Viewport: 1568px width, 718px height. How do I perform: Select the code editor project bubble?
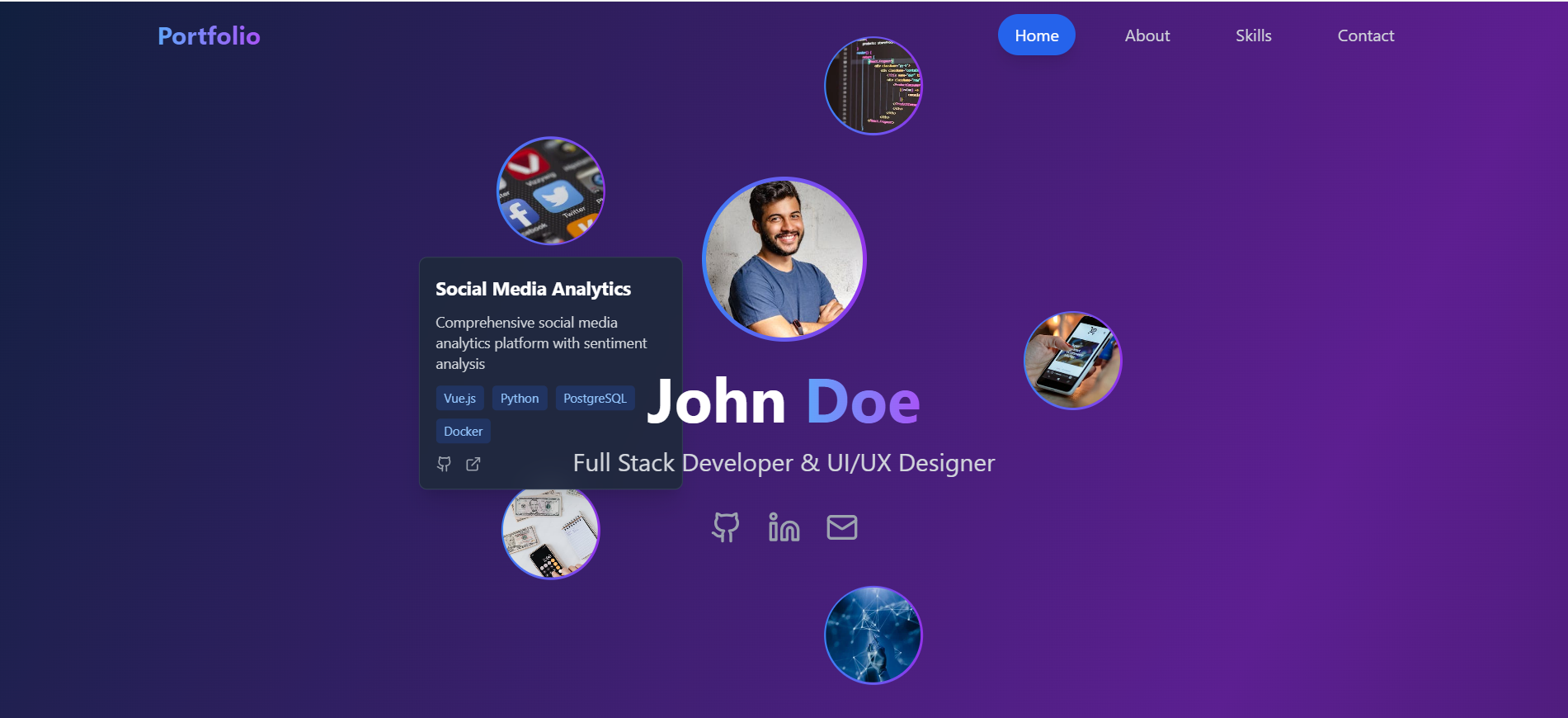click(x=873, y=86)
